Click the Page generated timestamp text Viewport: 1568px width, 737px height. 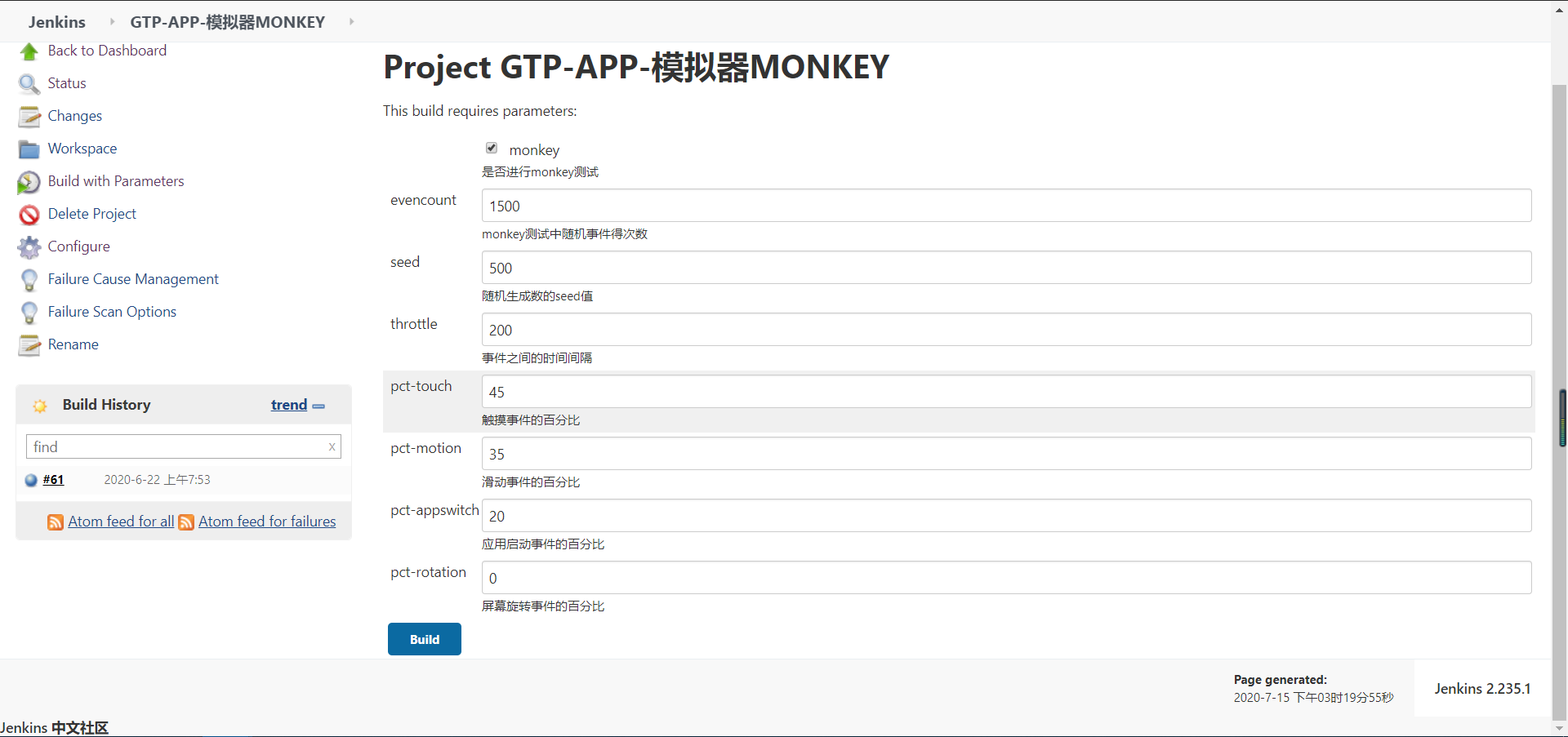pos(1313,698)
